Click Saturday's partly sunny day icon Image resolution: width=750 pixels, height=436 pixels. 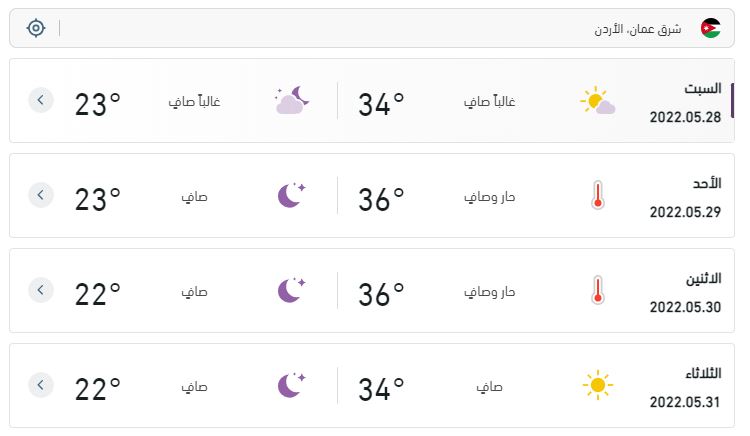[x=597, y=100]
